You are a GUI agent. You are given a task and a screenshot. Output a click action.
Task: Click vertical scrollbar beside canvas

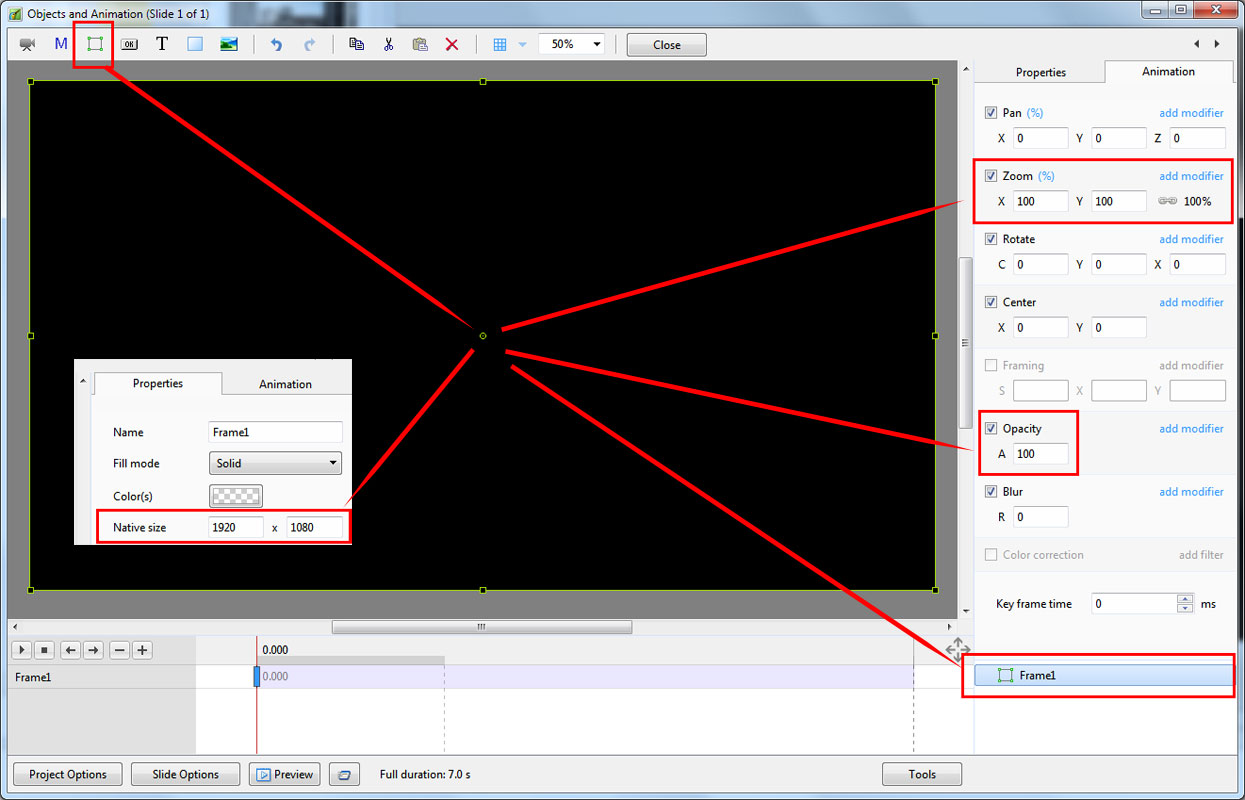click(x=965, y=342)
